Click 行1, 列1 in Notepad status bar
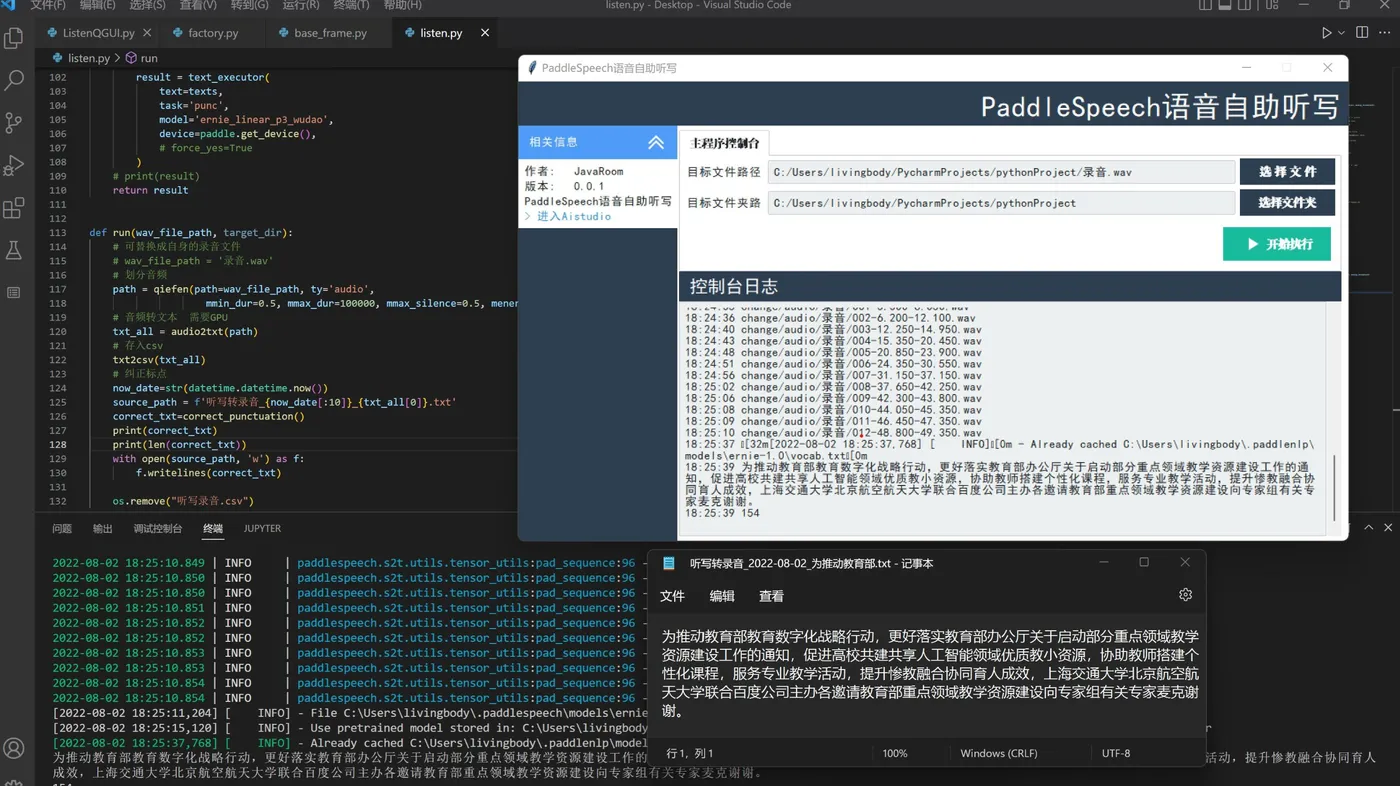 (690, 753)
